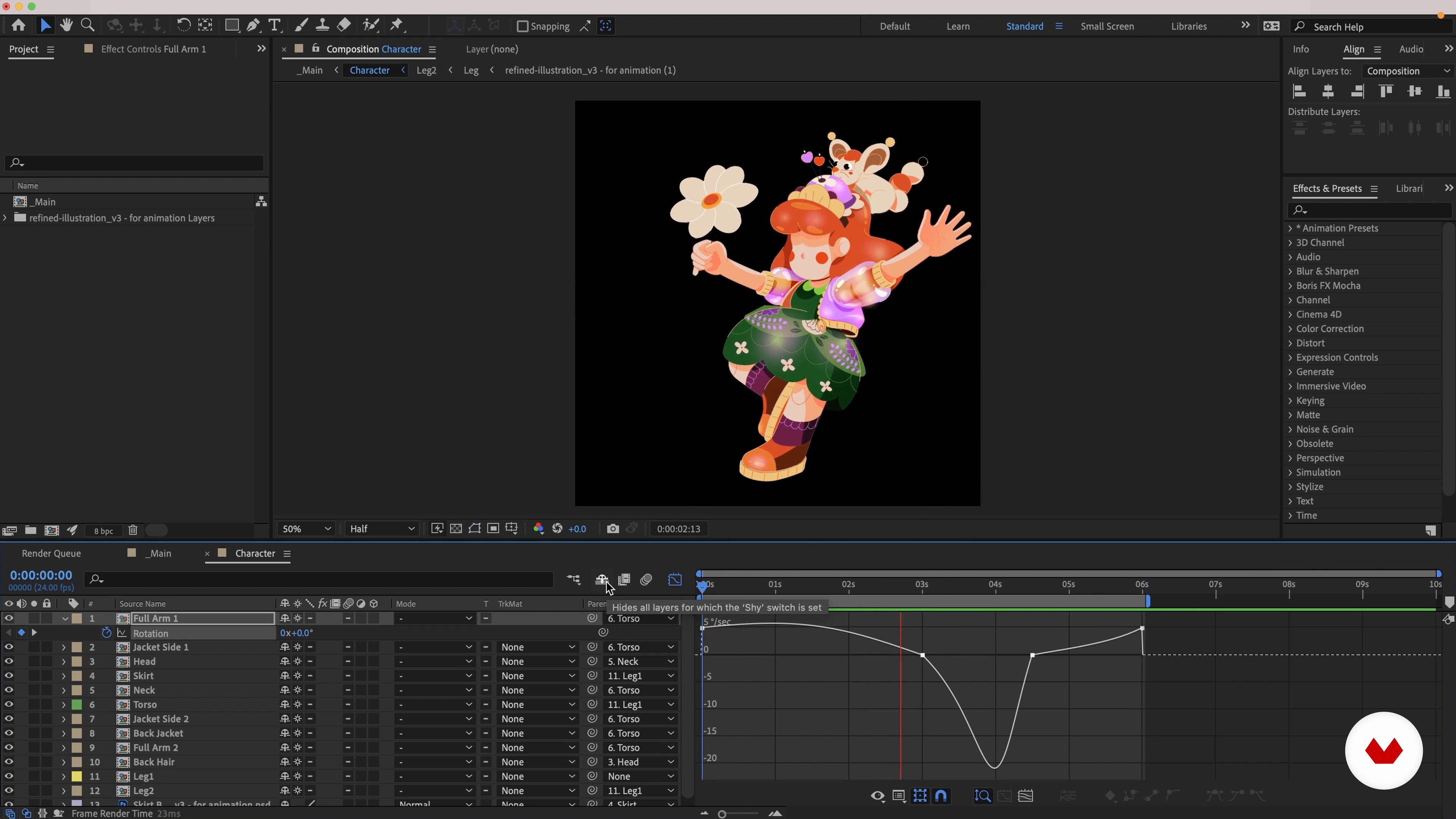Select the Rotation tool
The image size is (1456, 819).
point(183,25)
